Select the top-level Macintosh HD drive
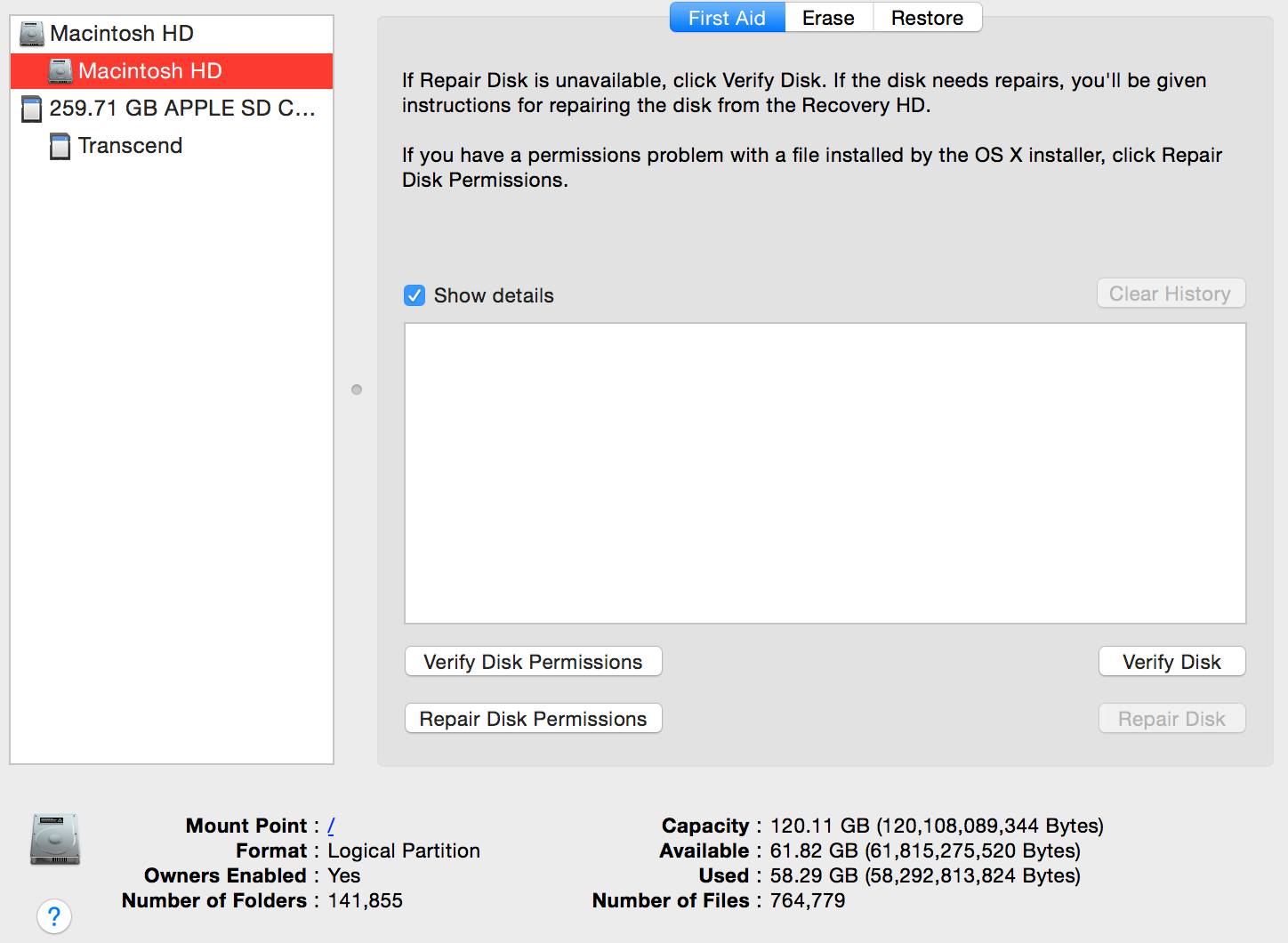1288x943 pixels. pos(172,34)
